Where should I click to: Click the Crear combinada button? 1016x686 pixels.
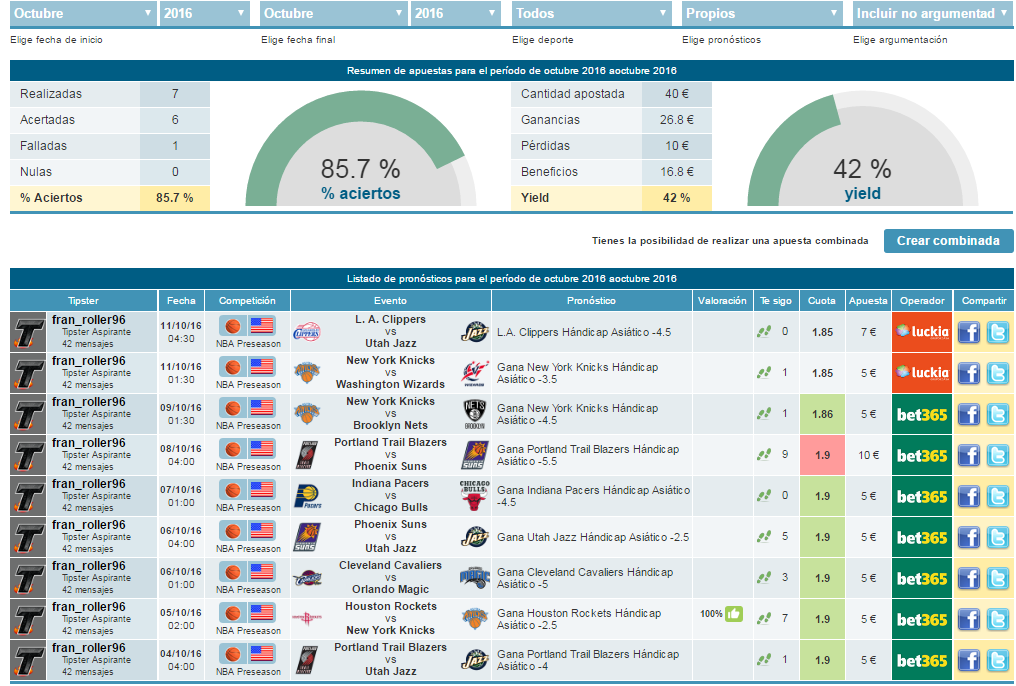click(949, 241)
